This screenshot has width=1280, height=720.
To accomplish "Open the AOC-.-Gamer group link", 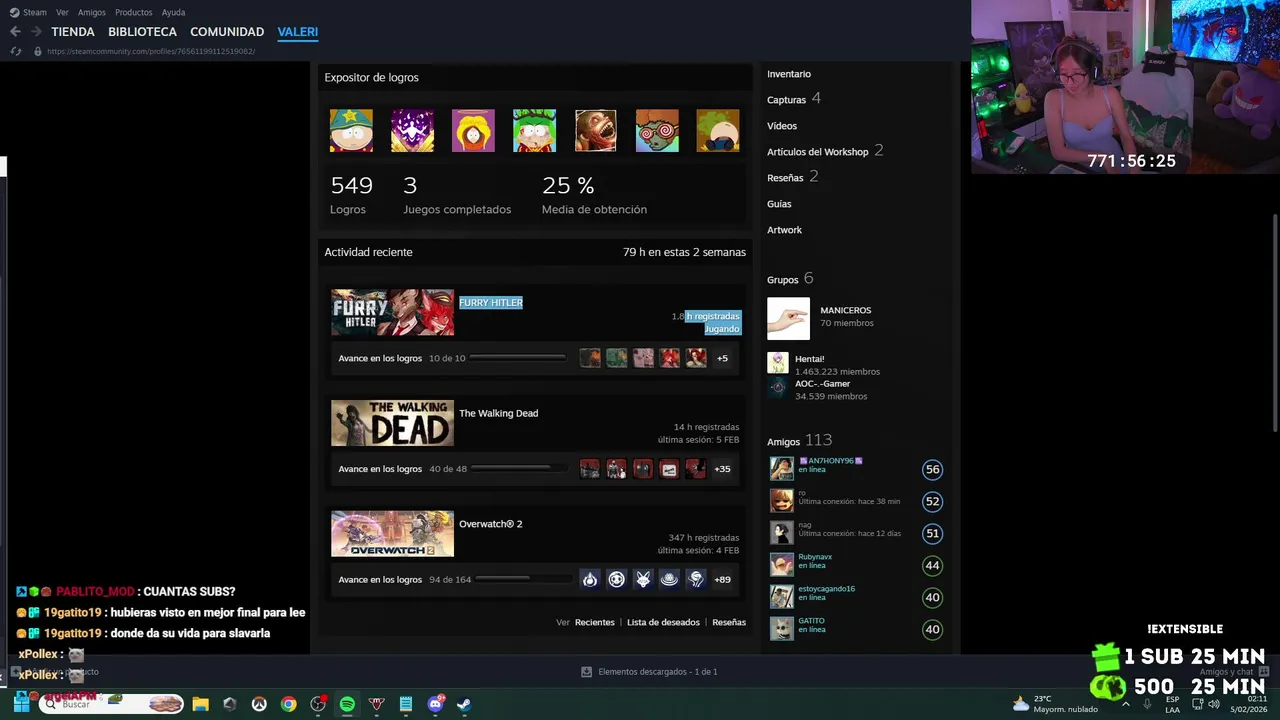I will click(822, 384).
